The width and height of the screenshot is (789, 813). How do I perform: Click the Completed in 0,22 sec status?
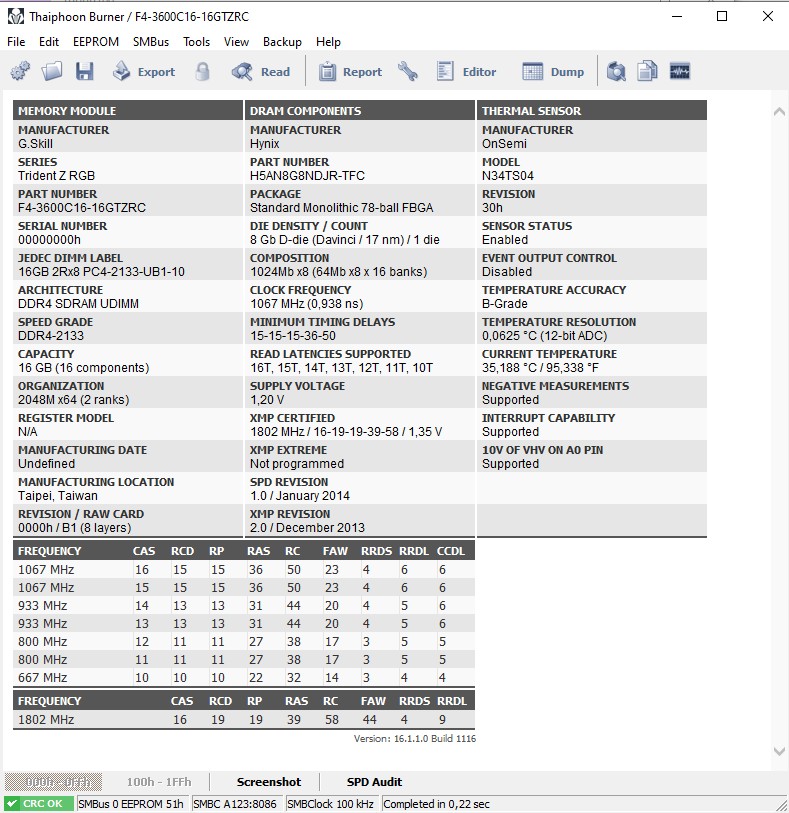tap(436, 804)
